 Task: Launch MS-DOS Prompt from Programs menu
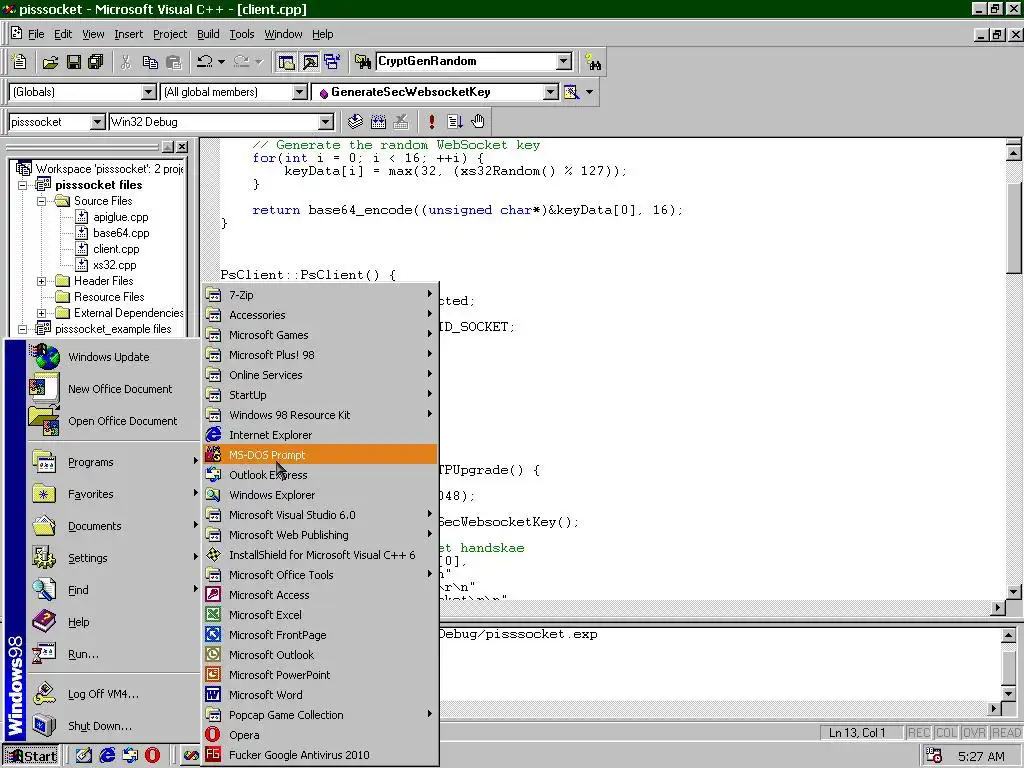tap(320, 455)
